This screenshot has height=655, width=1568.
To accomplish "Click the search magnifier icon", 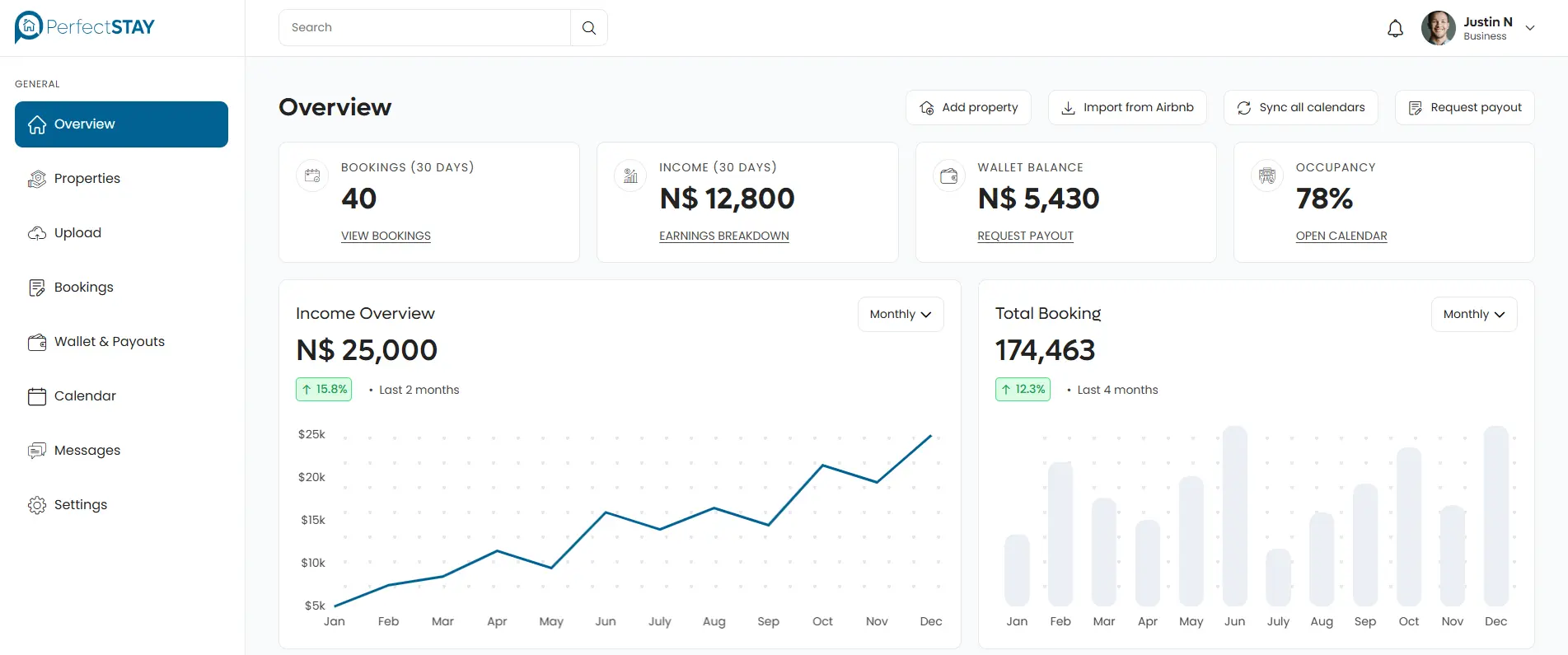I will (x=588, y=28).
